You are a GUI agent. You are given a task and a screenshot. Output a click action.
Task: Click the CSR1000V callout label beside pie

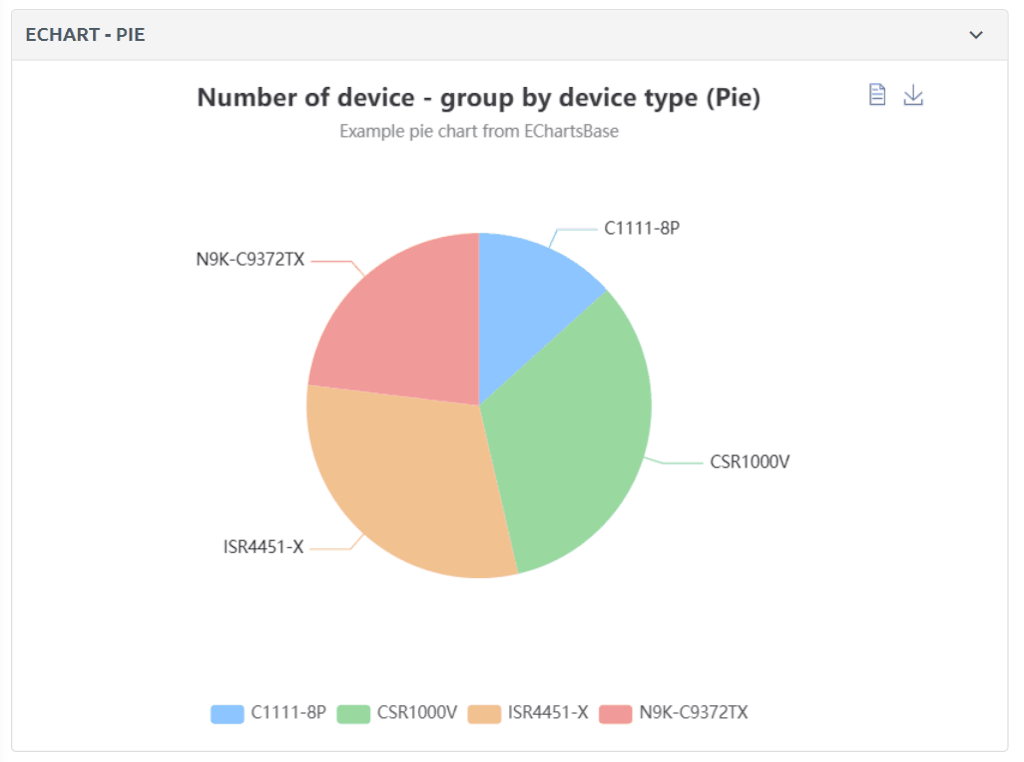(x=750, y=462)
